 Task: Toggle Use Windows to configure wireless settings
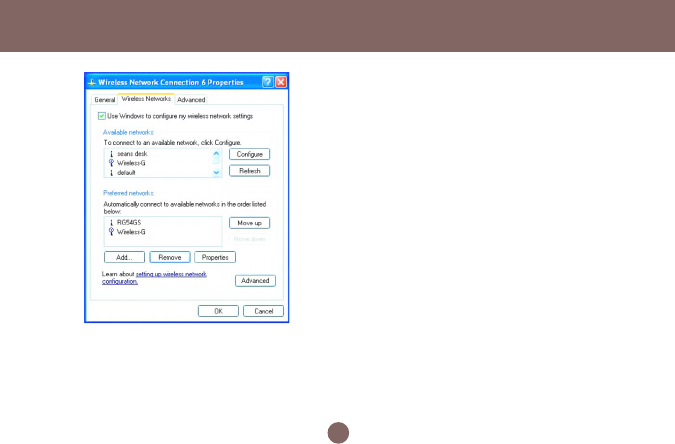102,116
